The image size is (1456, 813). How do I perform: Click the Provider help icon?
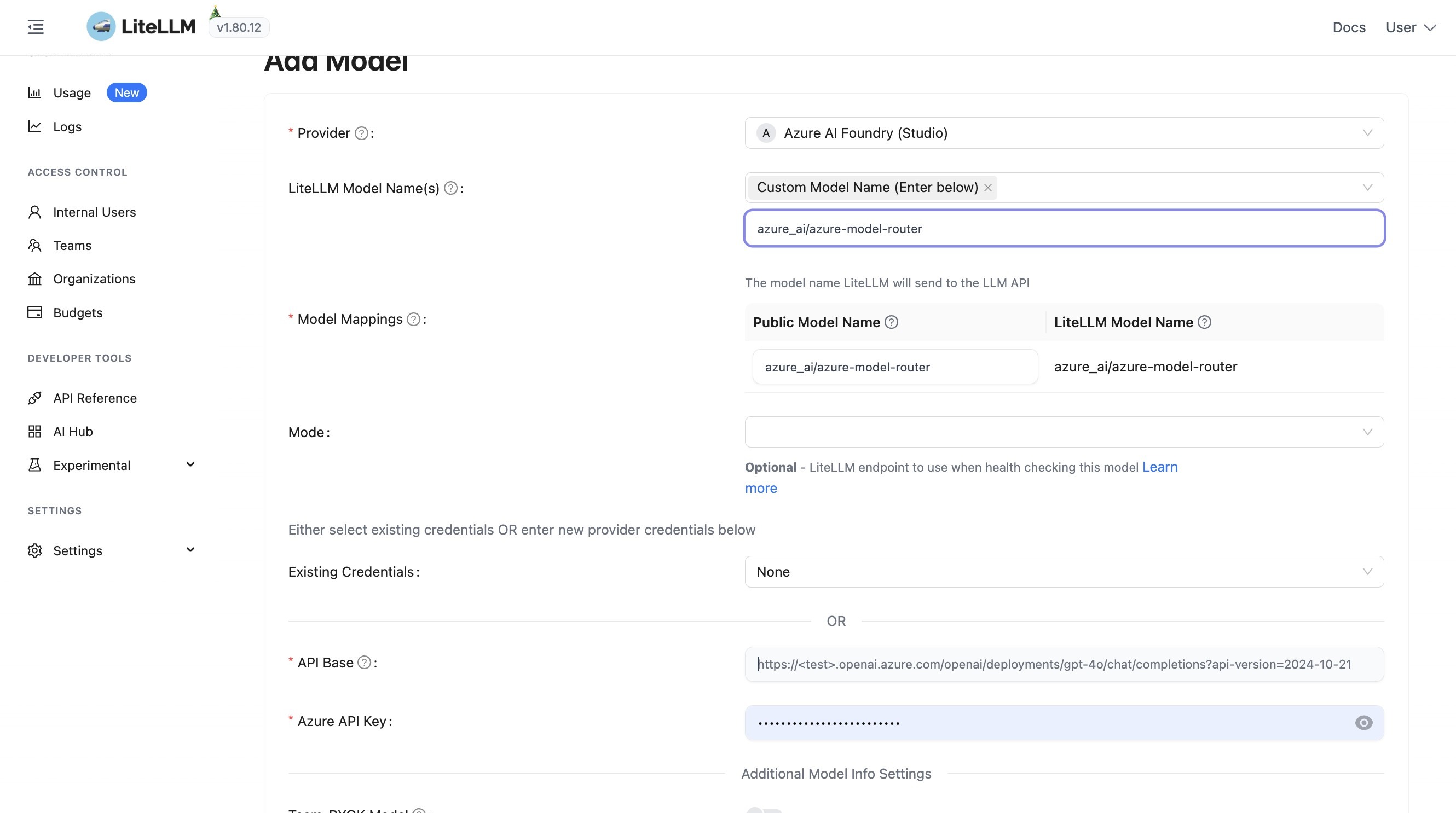(x=361, y=133)
